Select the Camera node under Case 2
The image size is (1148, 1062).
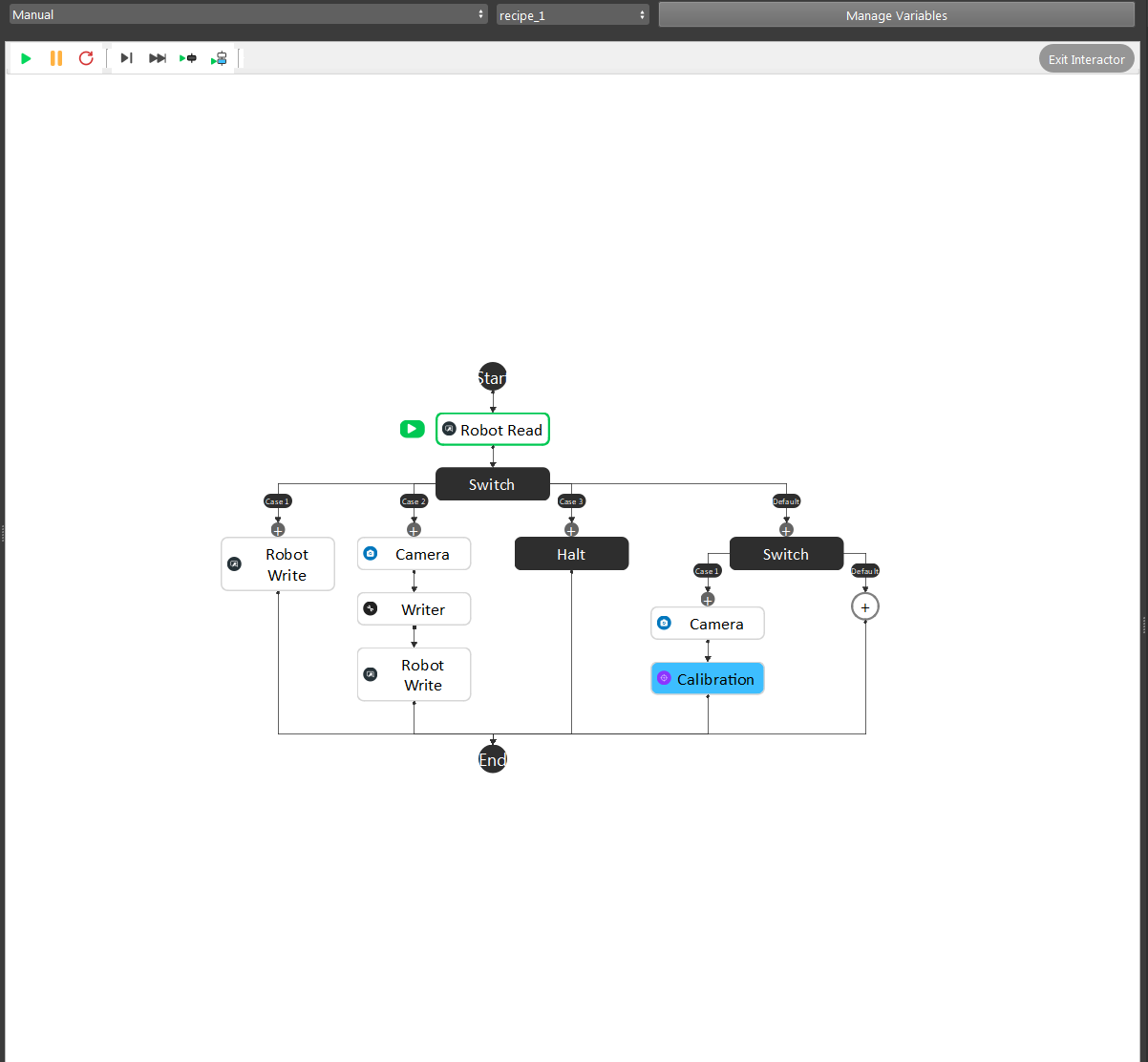(x=414, y=554)
